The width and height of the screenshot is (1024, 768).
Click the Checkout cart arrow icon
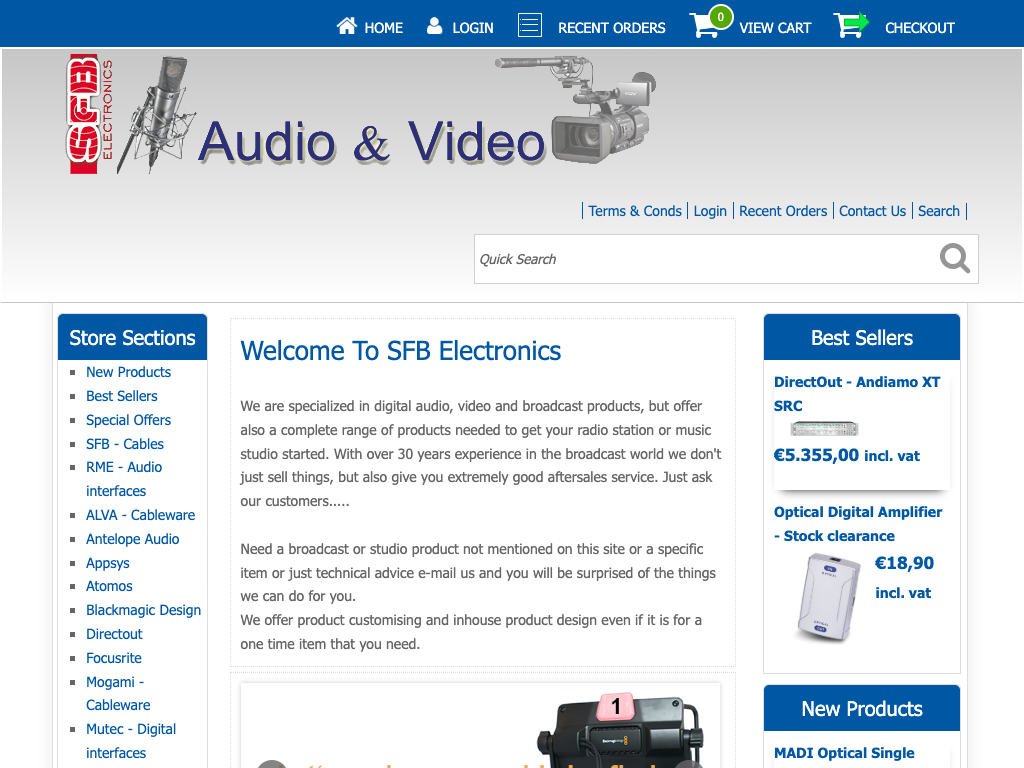pyautogui.click(x=850, y=26)
